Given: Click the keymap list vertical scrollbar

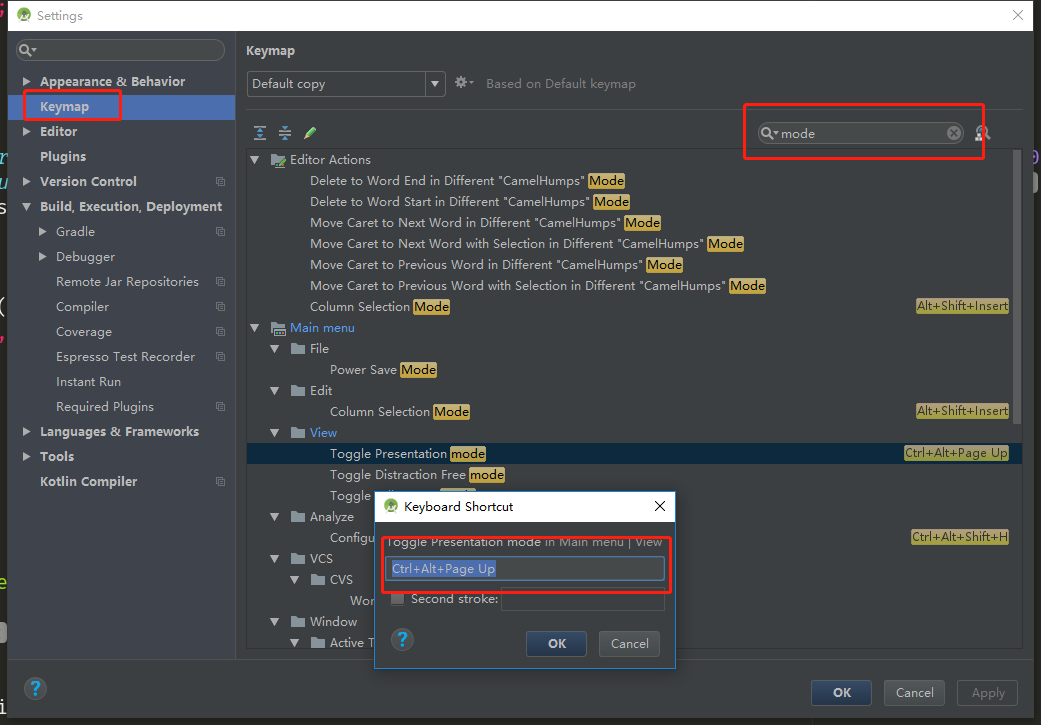Looking at the screenshot, I should pyautogui.click(x=1018, y=280).
